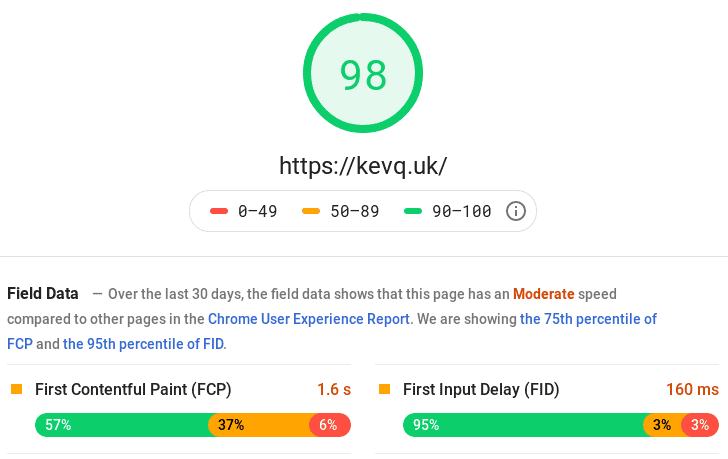Click the info icon beside score legend

tap(515, 211)
